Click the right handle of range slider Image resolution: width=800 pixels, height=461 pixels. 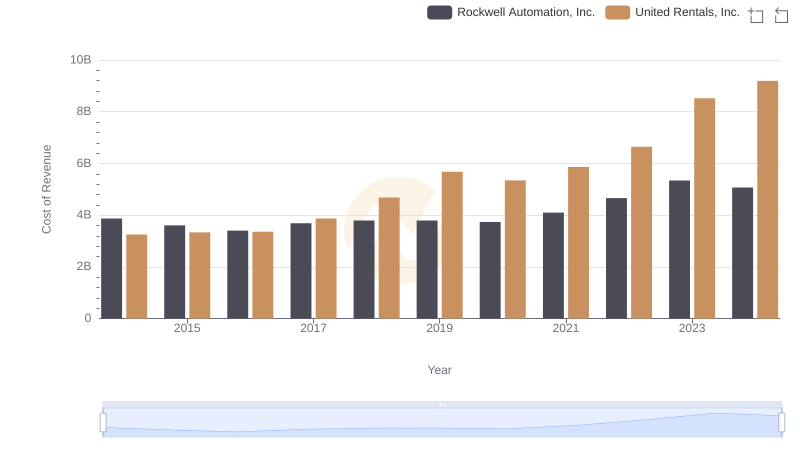pos(782,423)
